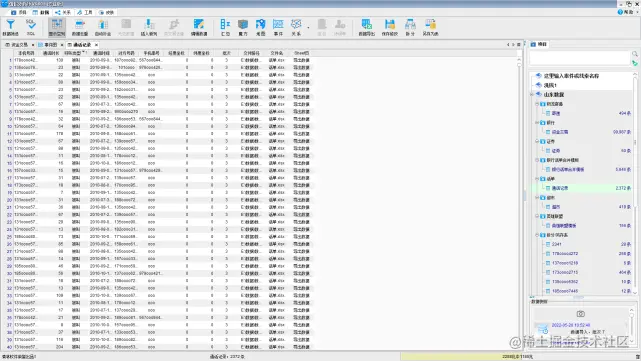Collapse the 银行 folder node

coord(537,123)
